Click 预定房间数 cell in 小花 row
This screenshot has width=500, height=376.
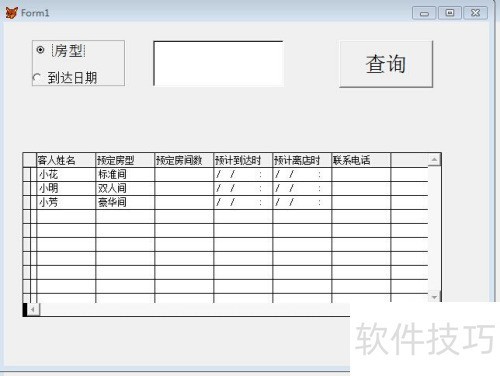coord(184,174)
